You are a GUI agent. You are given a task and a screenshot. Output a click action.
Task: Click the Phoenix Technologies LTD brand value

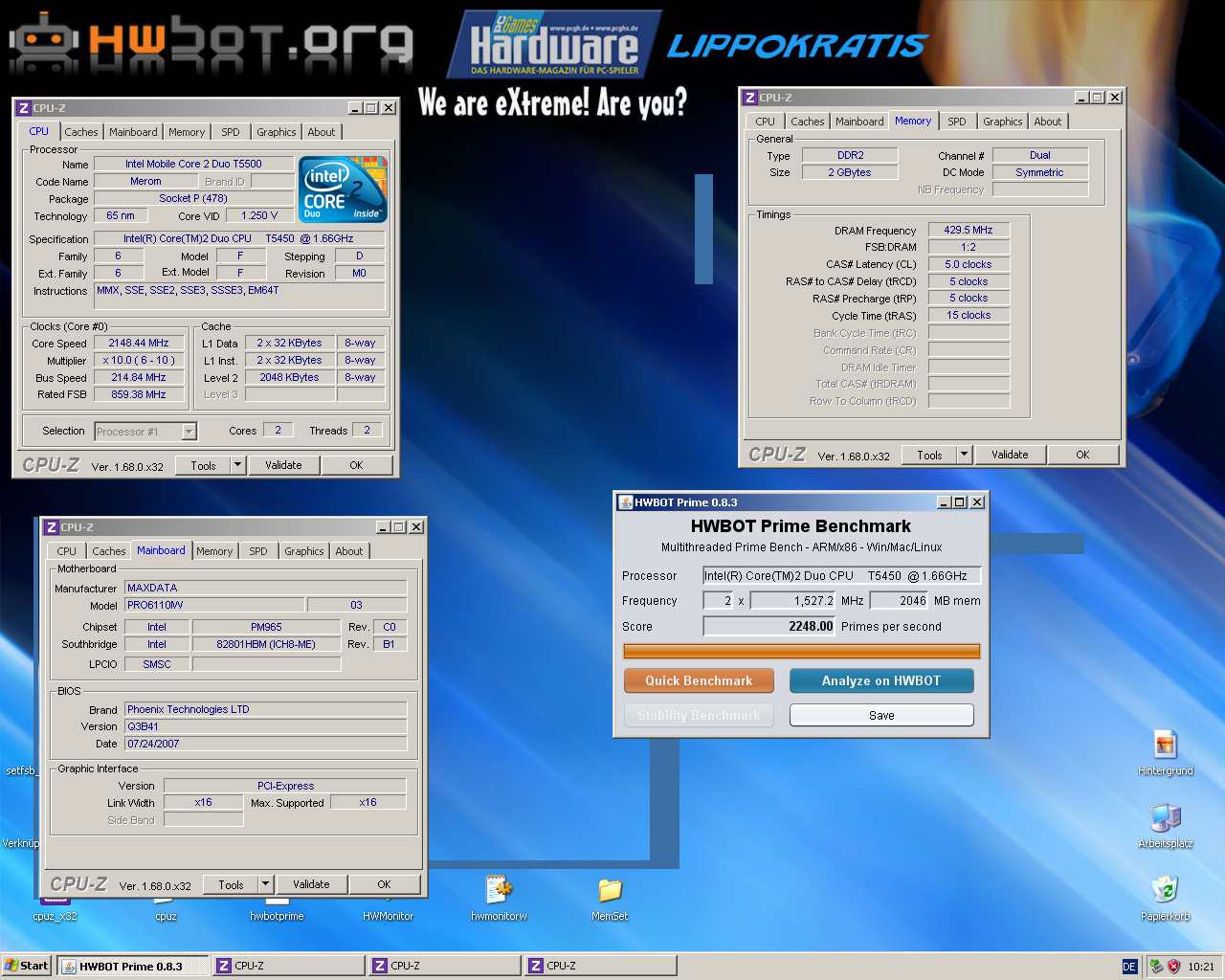(266, 709)
